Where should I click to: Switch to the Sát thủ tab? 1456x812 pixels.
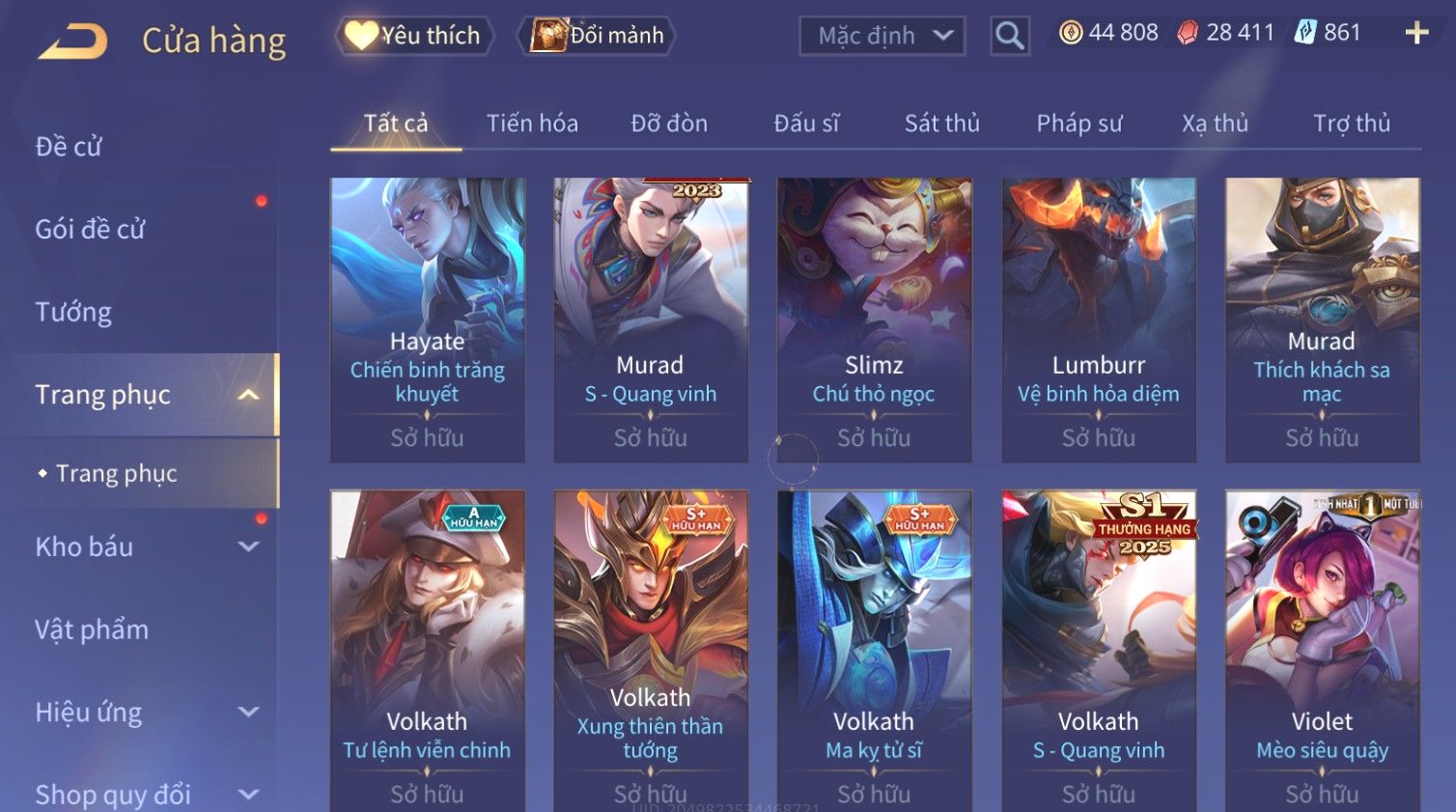(x=941, y=124)
